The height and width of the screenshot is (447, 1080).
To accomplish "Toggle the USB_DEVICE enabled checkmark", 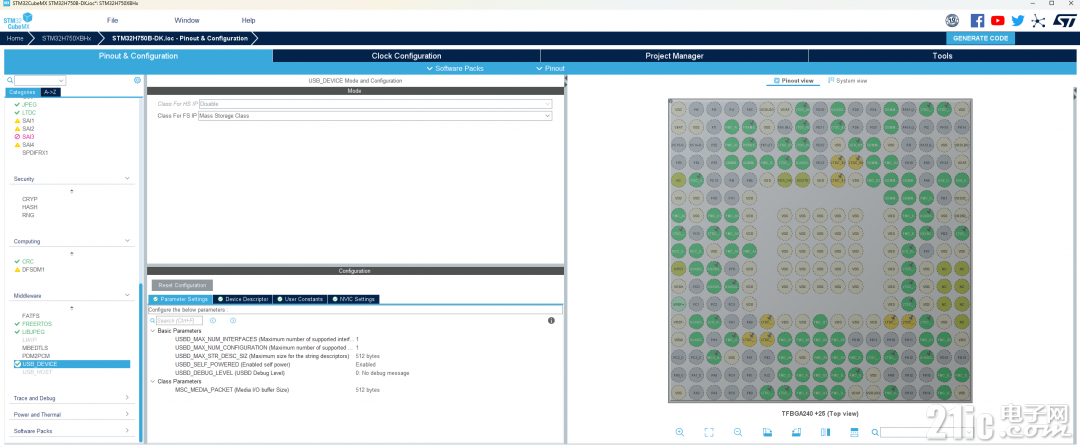I will 17,364.
